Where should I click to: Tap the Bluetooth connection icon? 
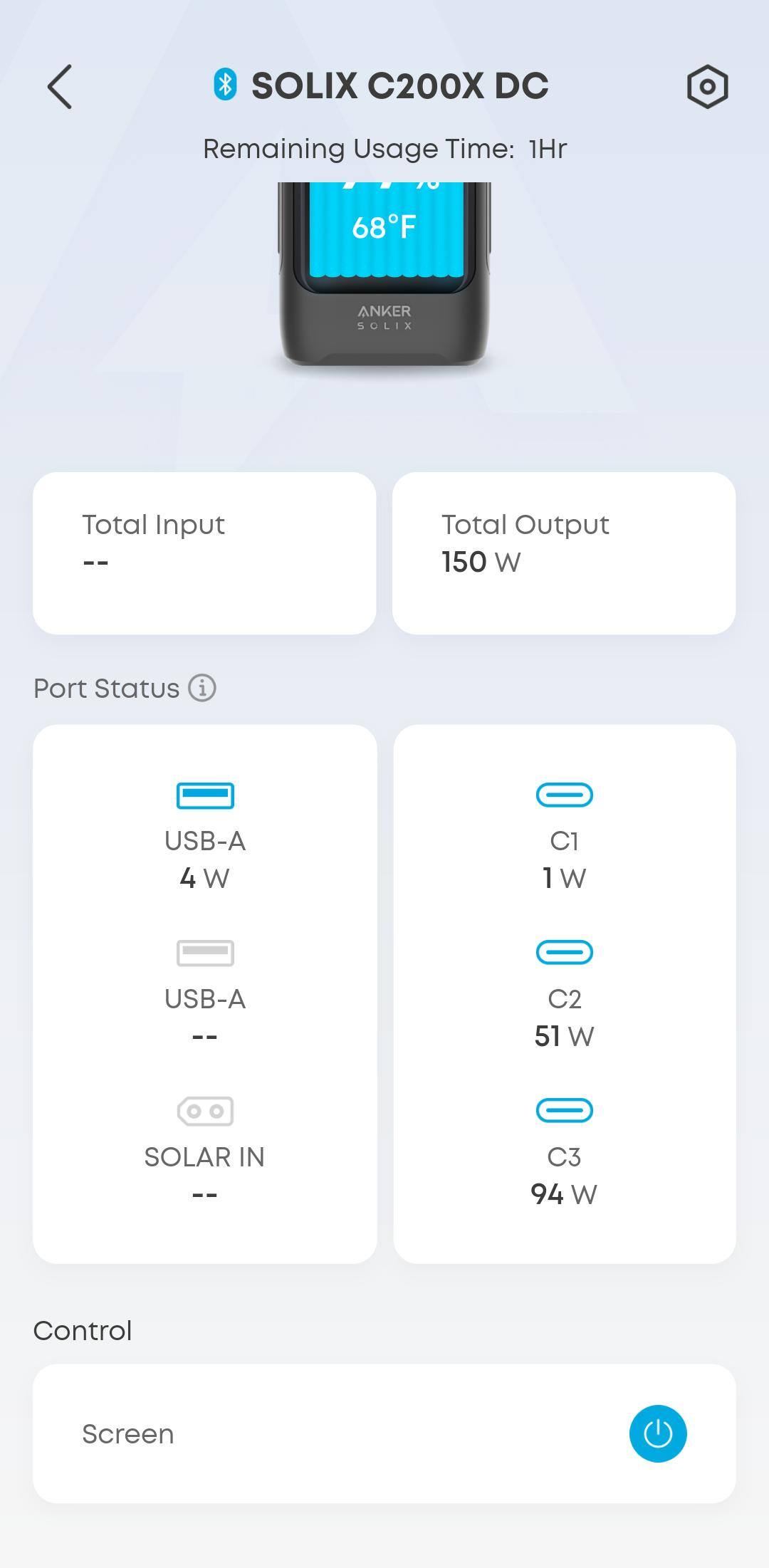click(225, 85)
